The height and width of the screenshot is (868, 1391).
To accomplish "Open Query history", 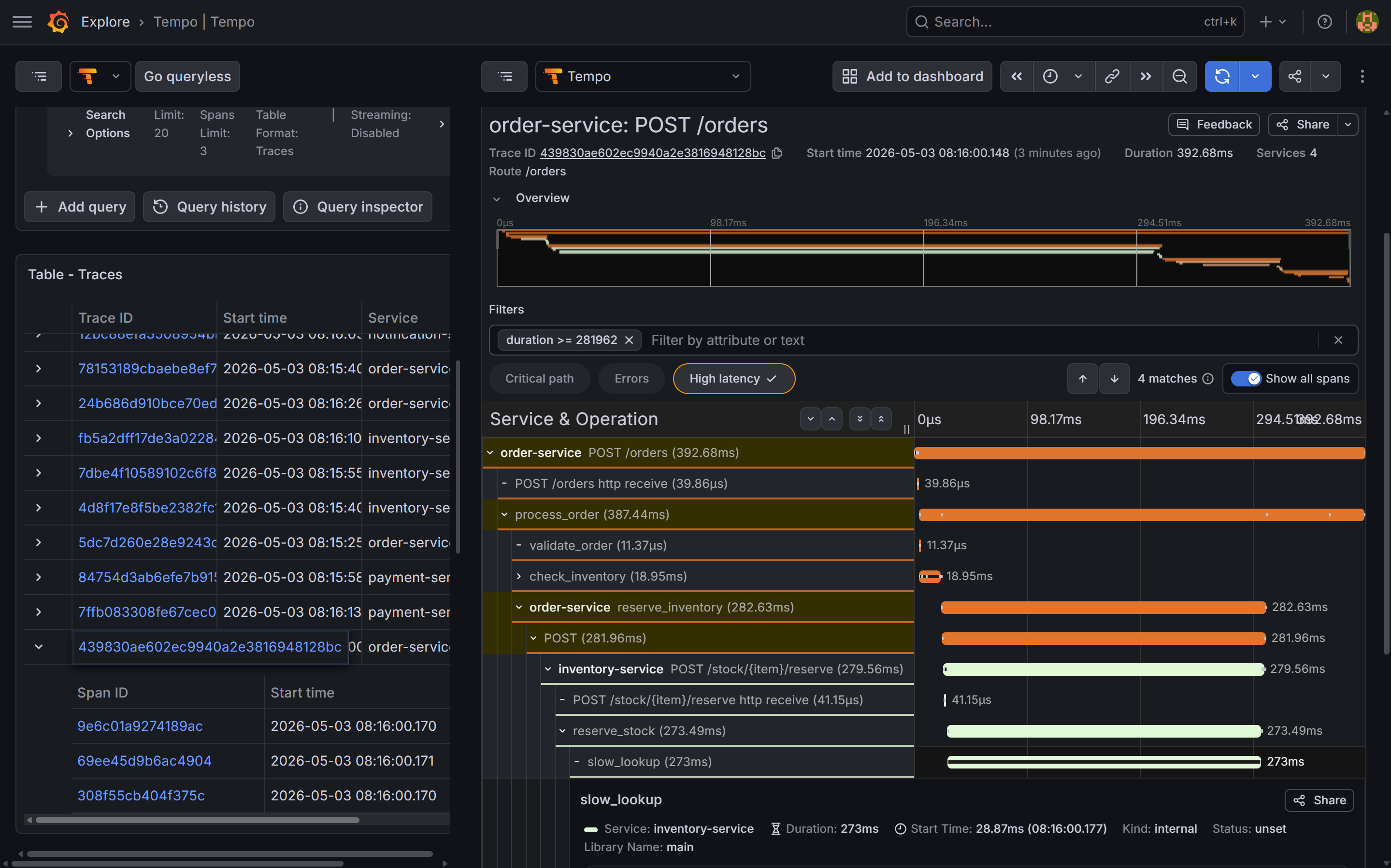I will tap(209, 207).
